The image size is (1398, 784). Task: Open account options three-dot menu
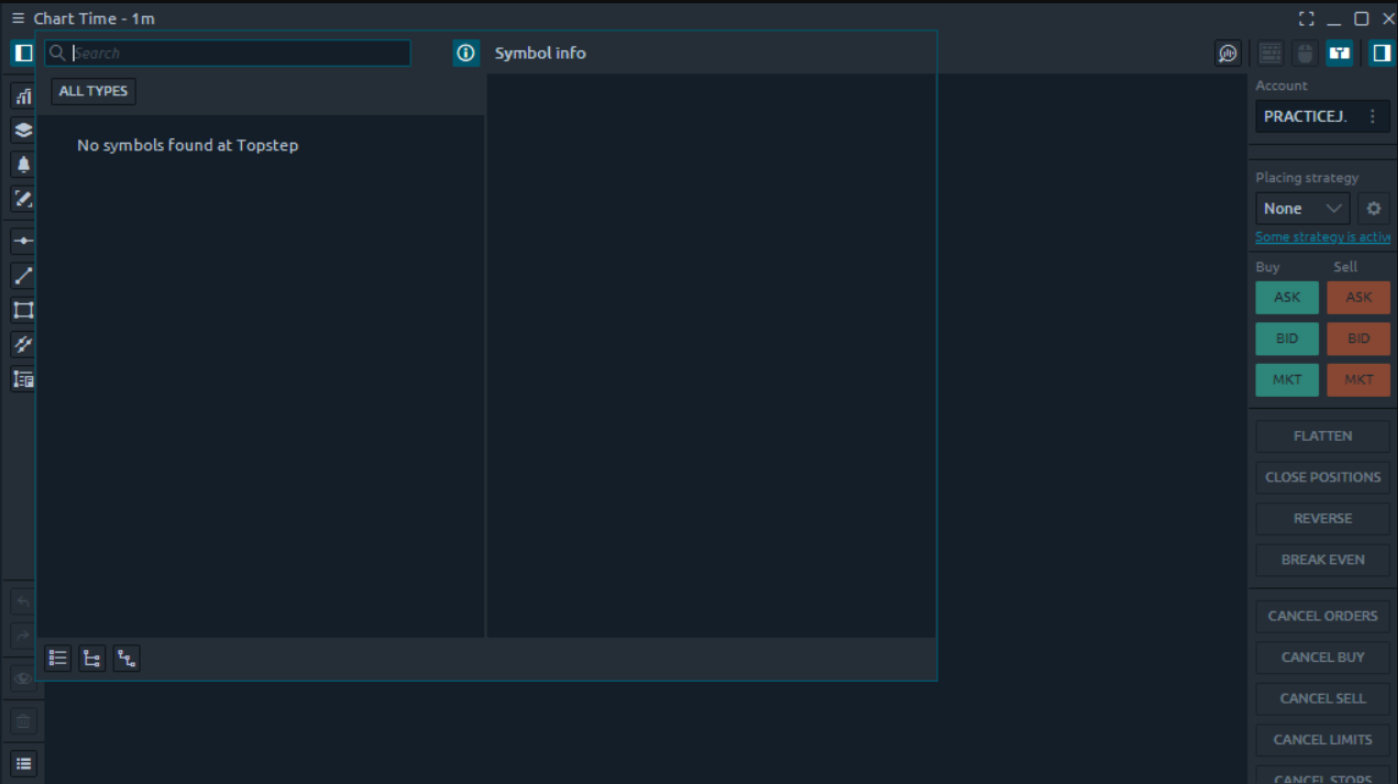click(x=1372, y=116)
